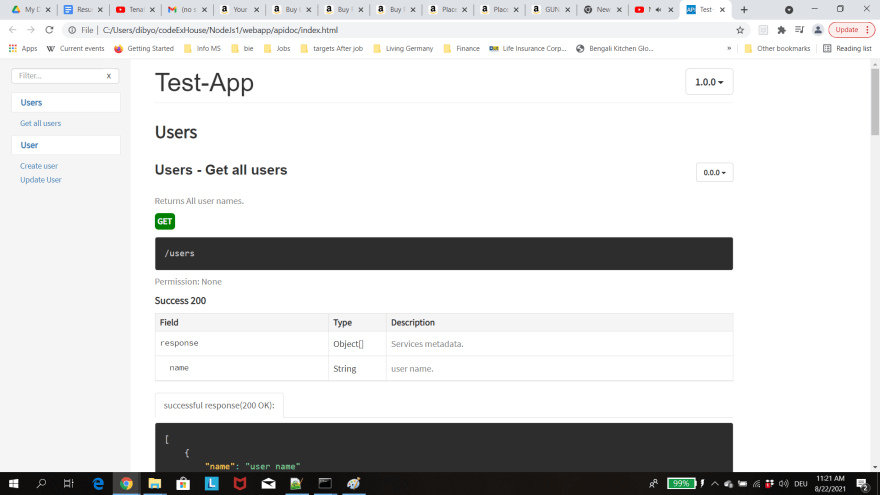Viewport: 880px width, 495px height.
Task: Close the muted YouTube tab
Action: (x=671, y=10)
